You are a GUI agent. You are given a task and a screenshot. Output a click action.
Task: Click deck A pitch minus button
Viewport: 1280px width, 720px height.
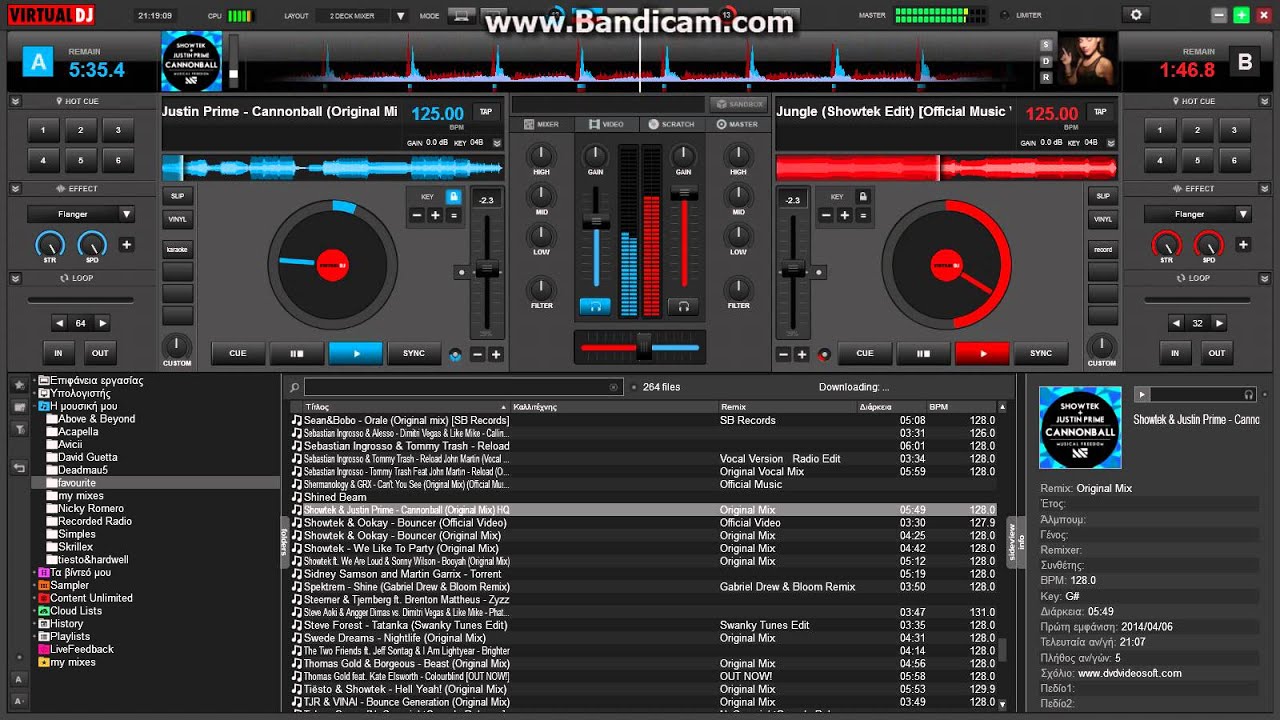click(x=477, y=354)
